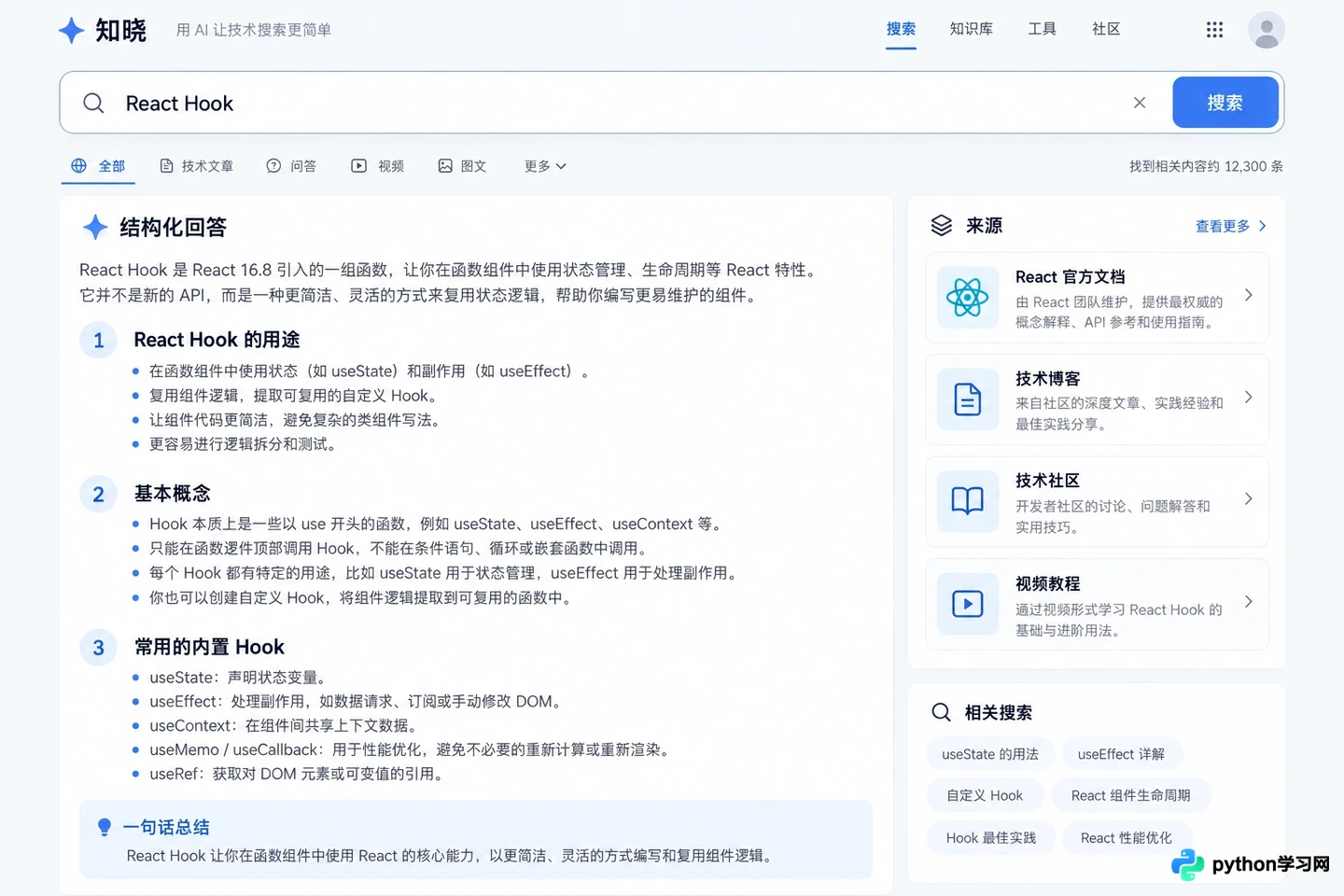
Task: Click the 找到相关内容约 12,300 条 result count
Action: coord(1206,166)
